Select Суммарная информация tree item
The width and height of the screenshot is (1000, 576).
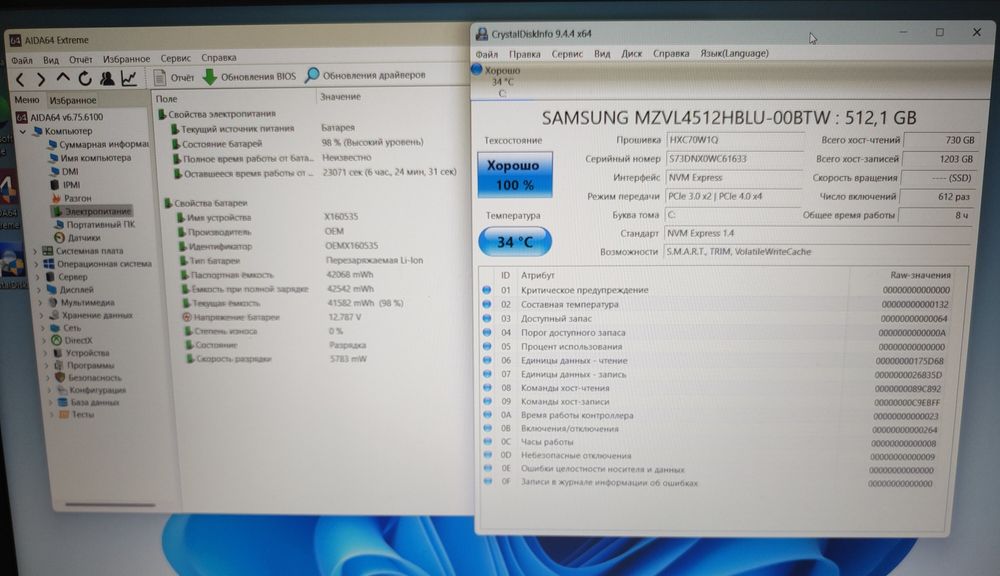tap(98, 145)
